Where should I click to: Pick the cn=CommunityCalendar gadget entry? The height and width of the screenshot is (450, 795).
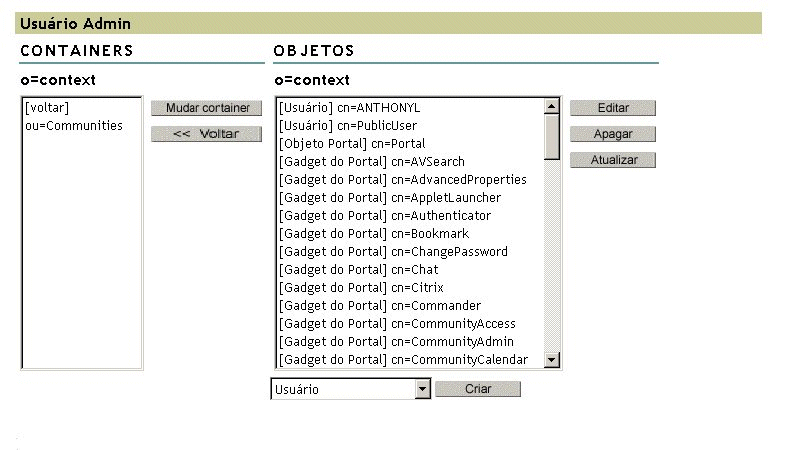(403, 360)
